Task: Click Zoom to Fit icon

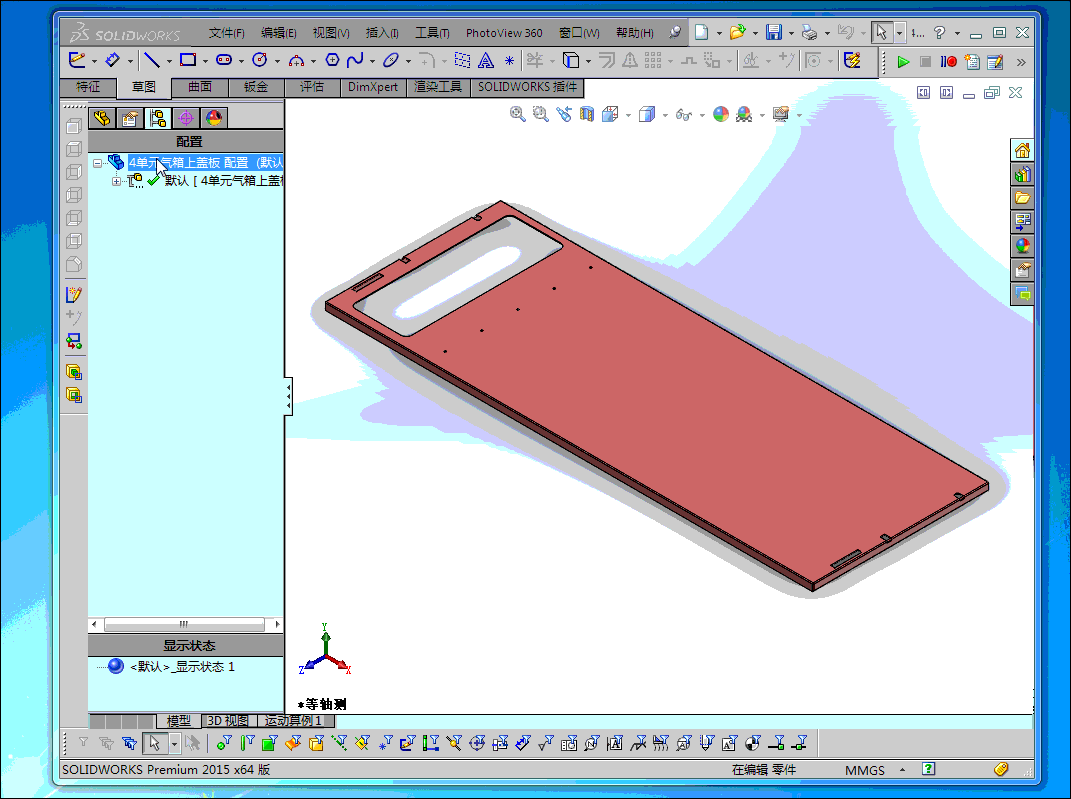Action: click(517, 114)
